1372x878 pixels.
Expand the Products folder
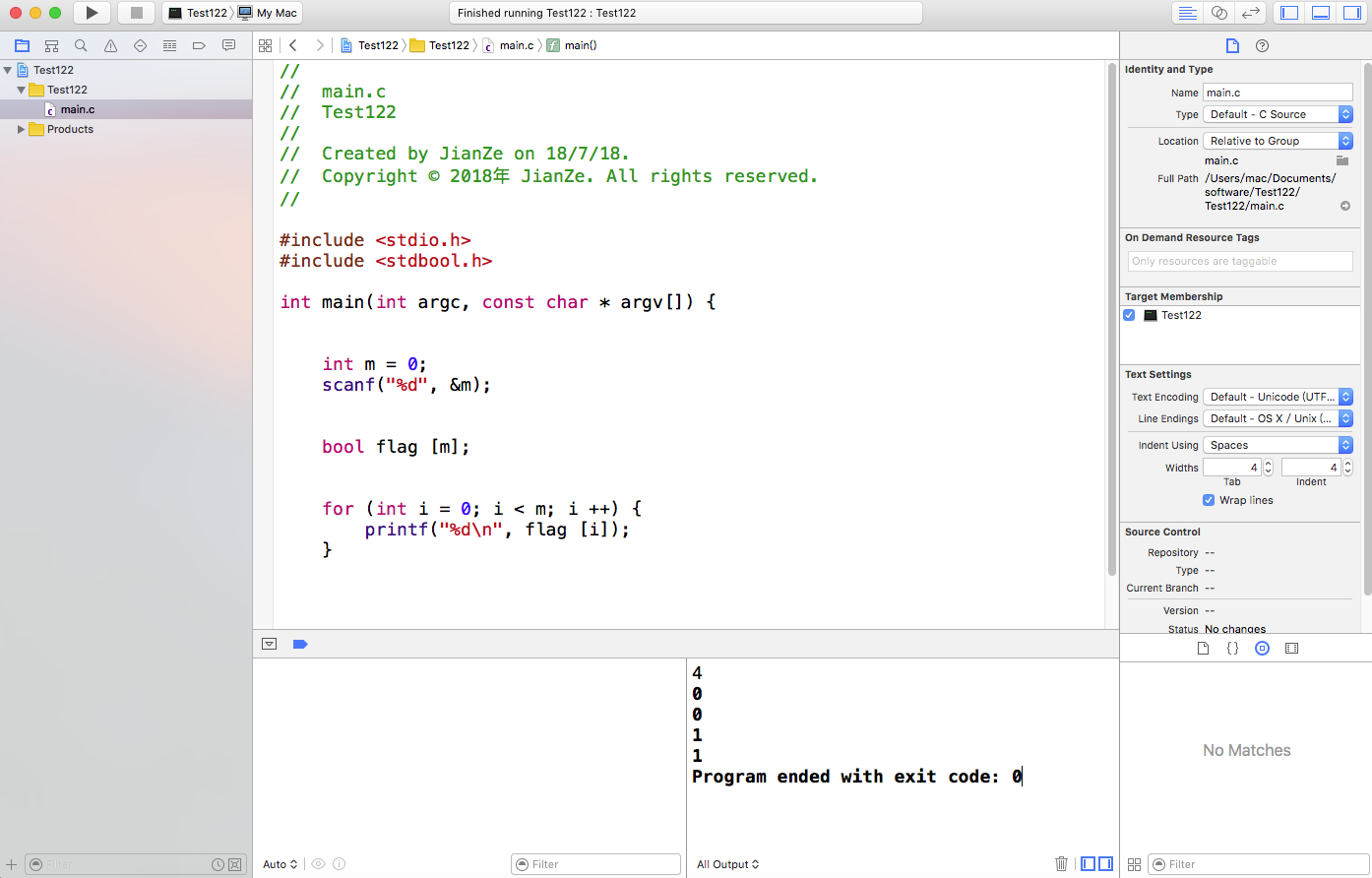[x=21, y=129]
